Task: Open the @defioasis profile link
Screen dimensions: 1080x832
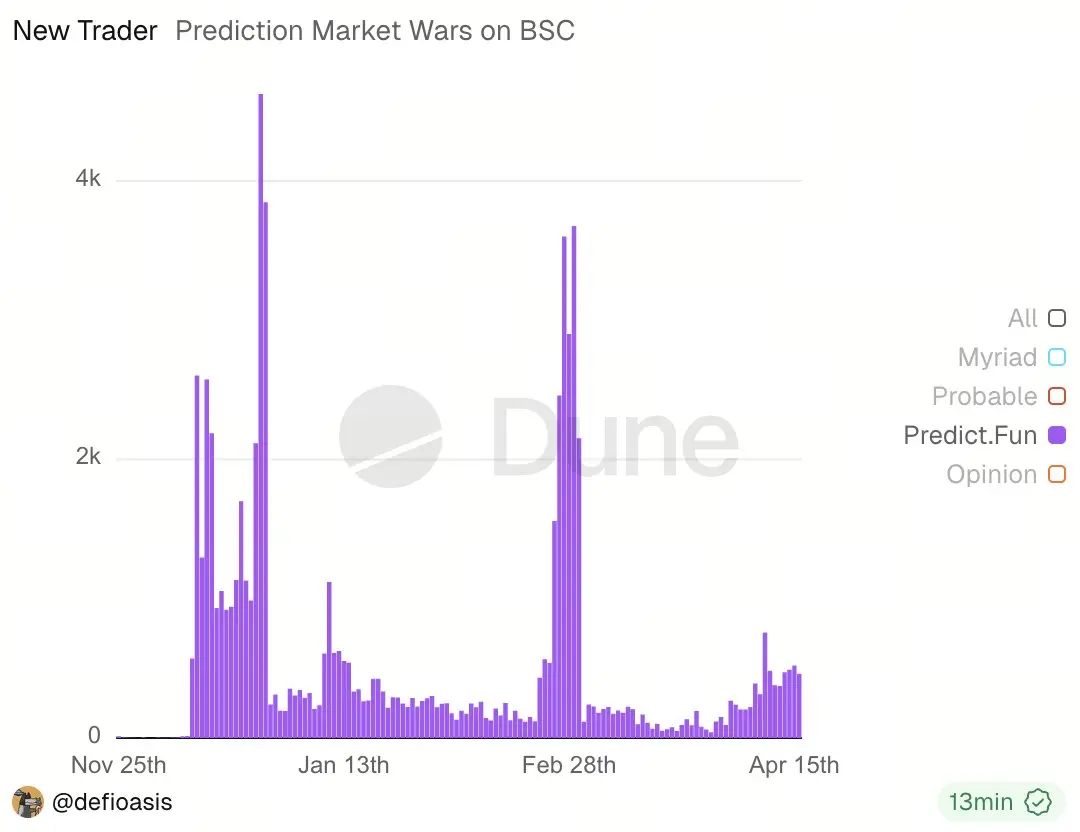Action: point(112,802)
